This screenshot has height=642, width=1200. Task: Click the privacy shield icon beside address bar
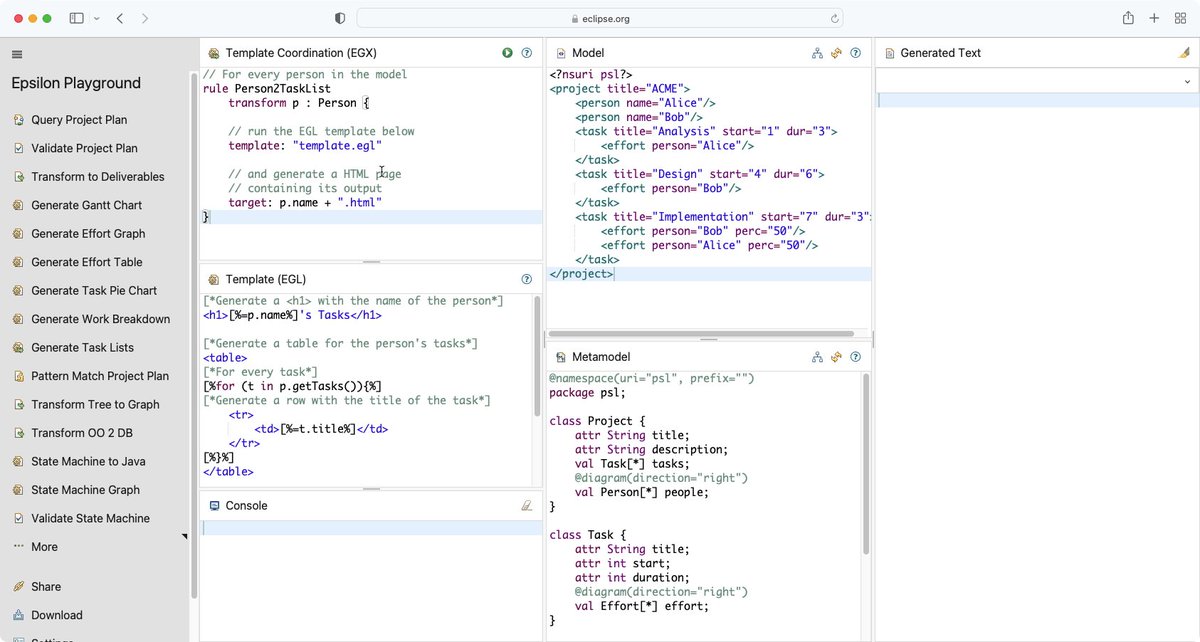(x=340, y=18)
